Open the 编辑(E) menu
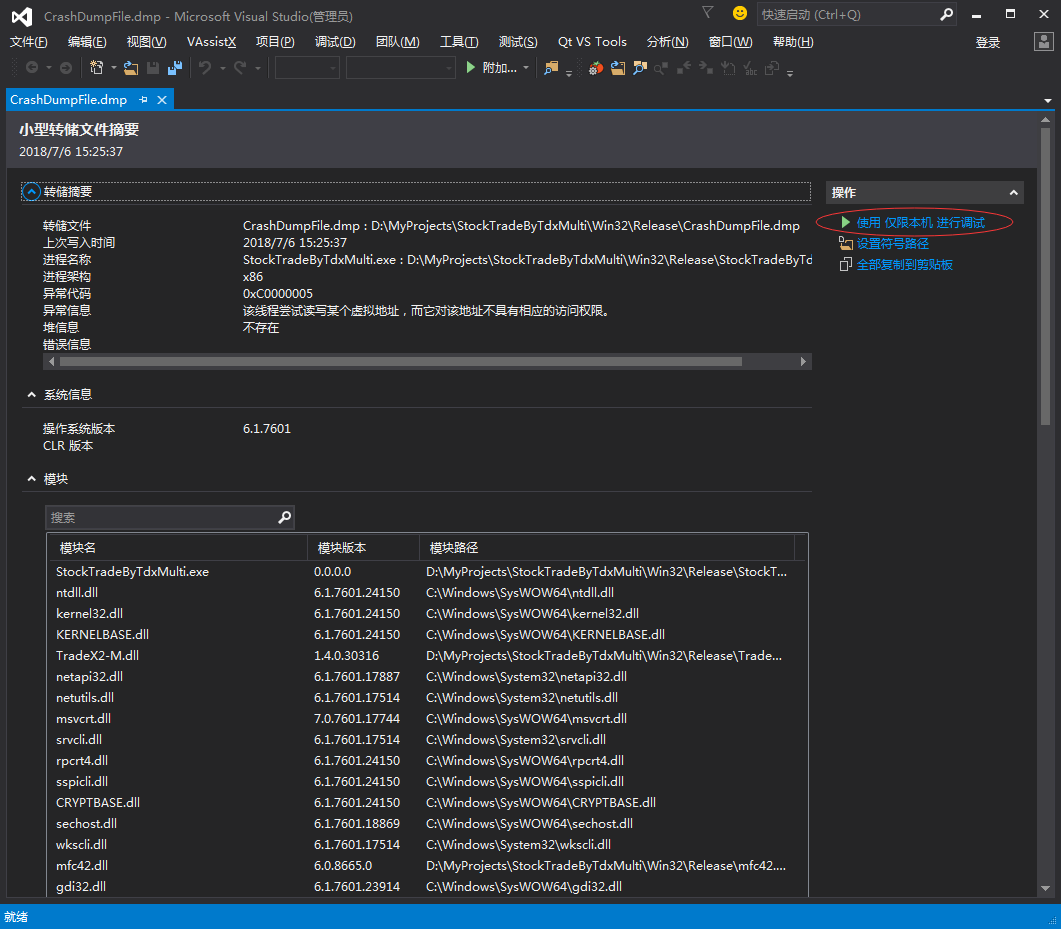Screen dimensions: 1061x929 [x=87, y=42]
